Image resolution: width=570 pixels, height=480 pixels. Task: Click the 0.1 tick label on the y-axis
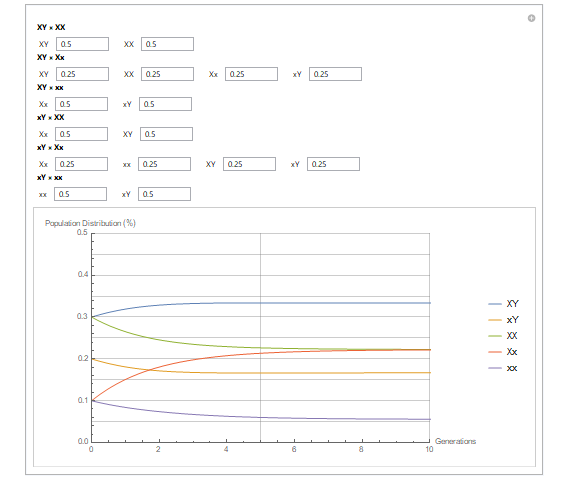[83, 400]
